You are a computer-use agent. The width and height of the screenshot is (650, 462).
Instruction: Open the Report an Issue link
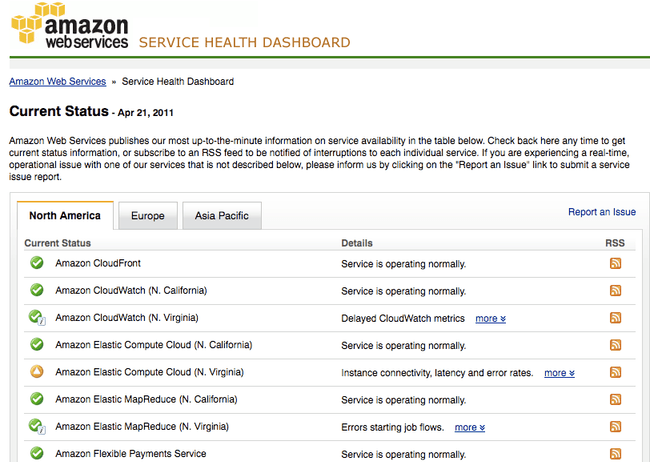[x=602, y=212]
